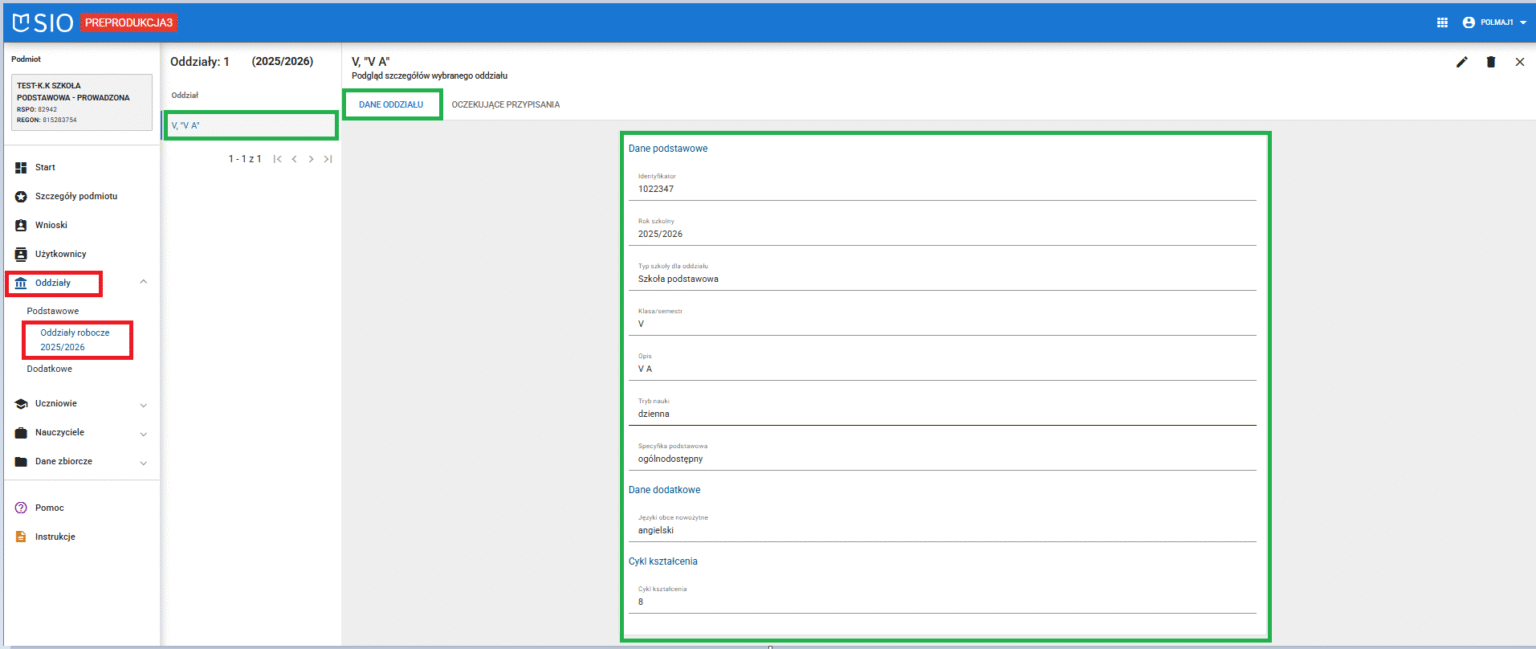Click the Start dashboard icon
The width and height of the screenshot is (1536, 649).
point(21,167)
